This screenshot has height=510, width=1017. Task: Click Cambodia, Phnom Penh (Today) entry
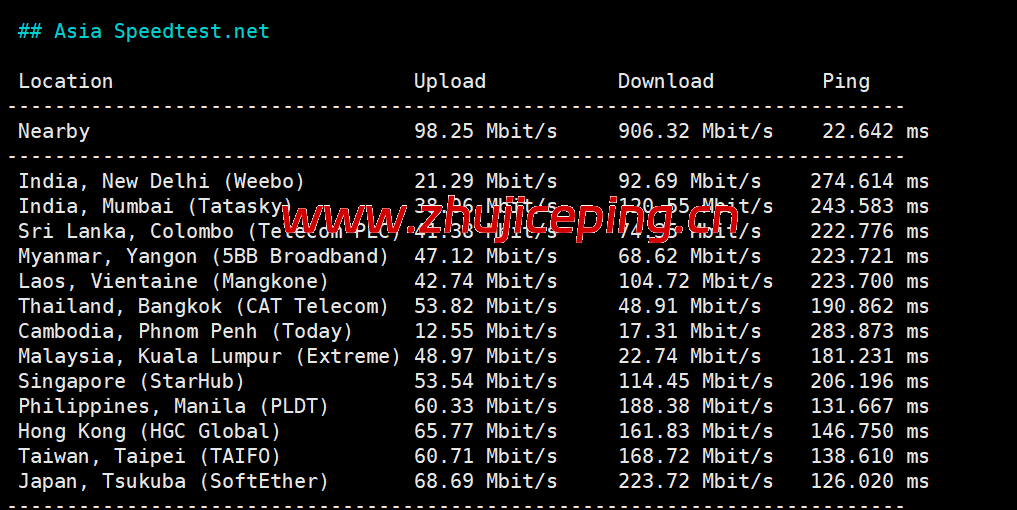click(x=185, y=331)
